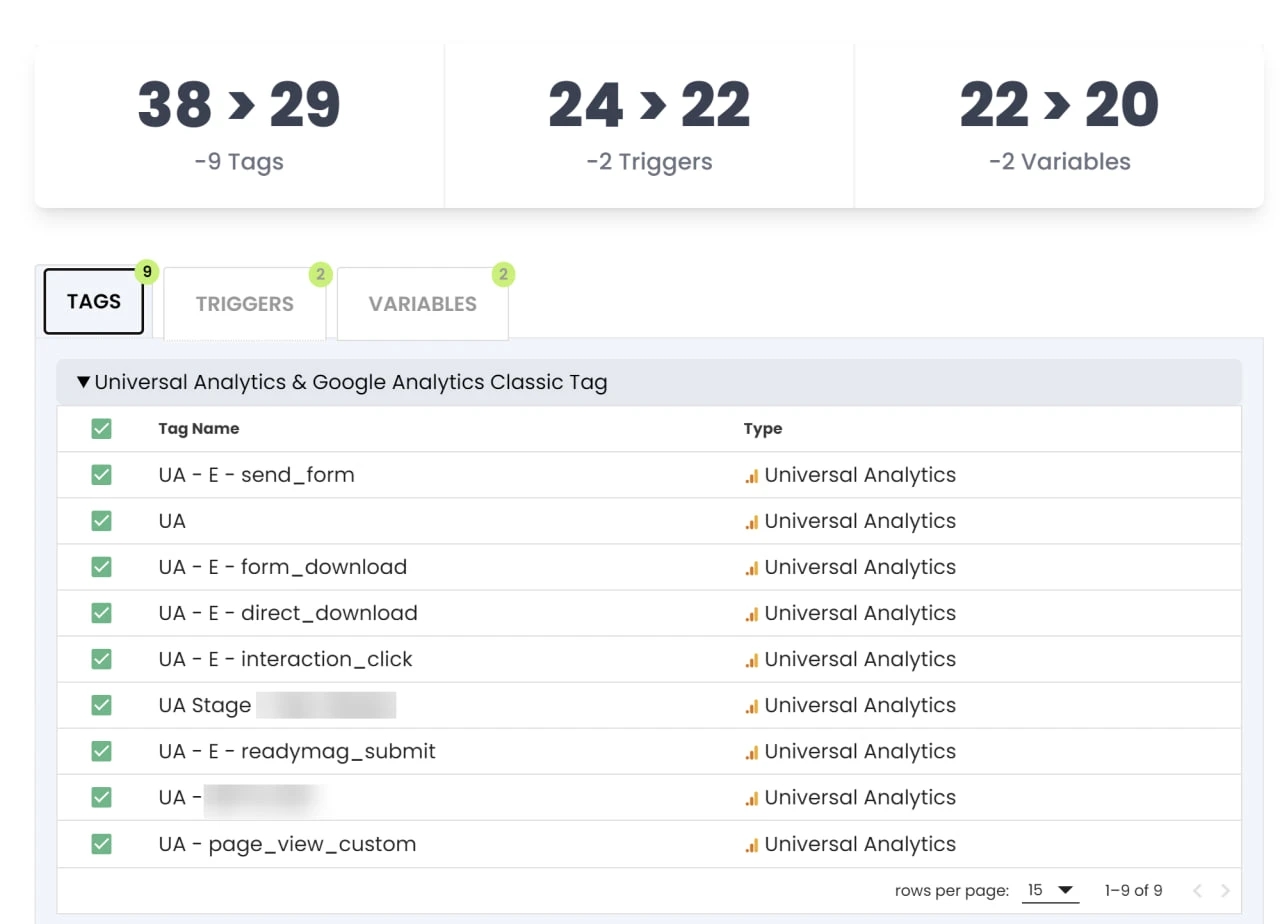Click the analytics icon in page_view_custom row
The height and width of the screenshot is (924, 1280).
click(x=752, y=845)
